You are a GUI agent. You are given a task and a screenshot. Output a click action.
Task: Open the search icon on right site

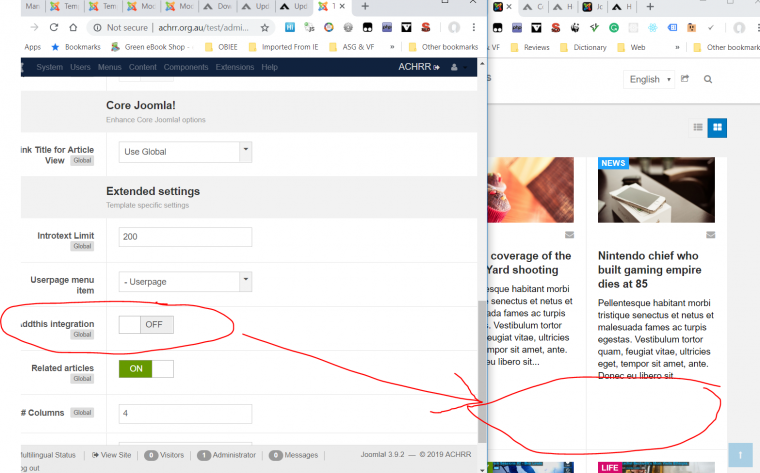click(x=708, y=79)
